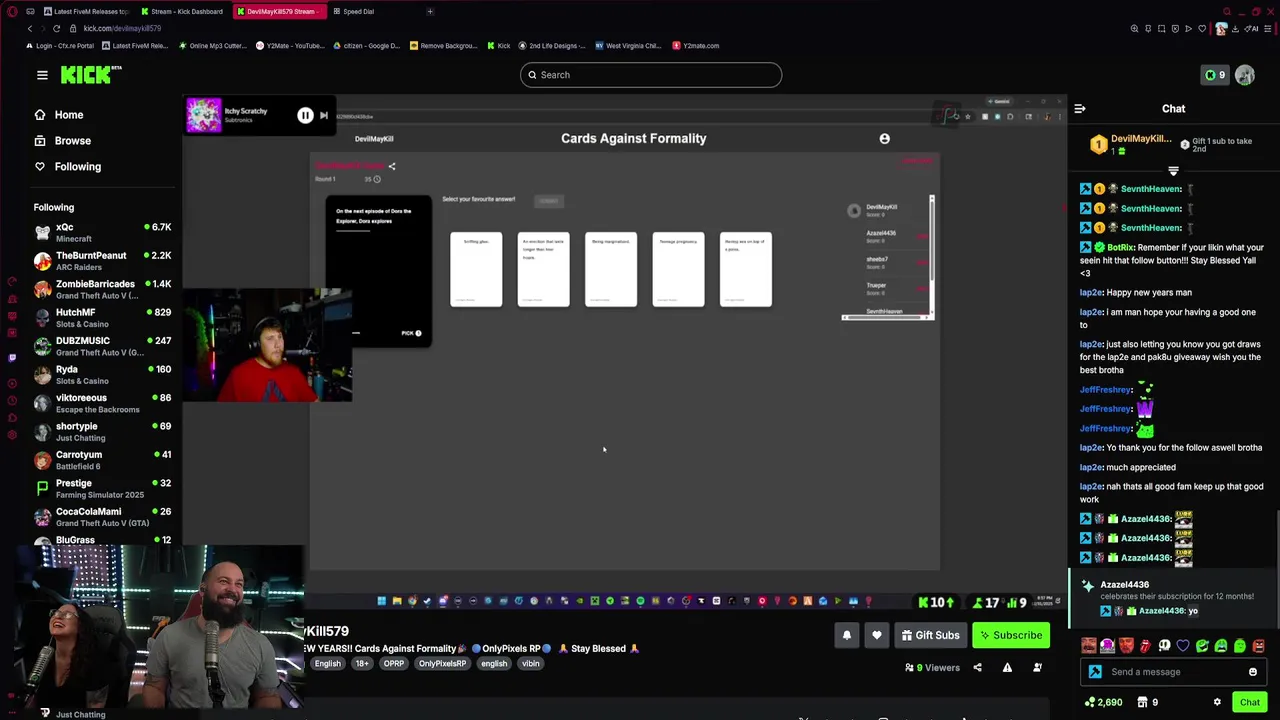The height and width of the screenshot is (720, 1280).
Task: Open West Virginia bookmark
Action: click(628, 45)
